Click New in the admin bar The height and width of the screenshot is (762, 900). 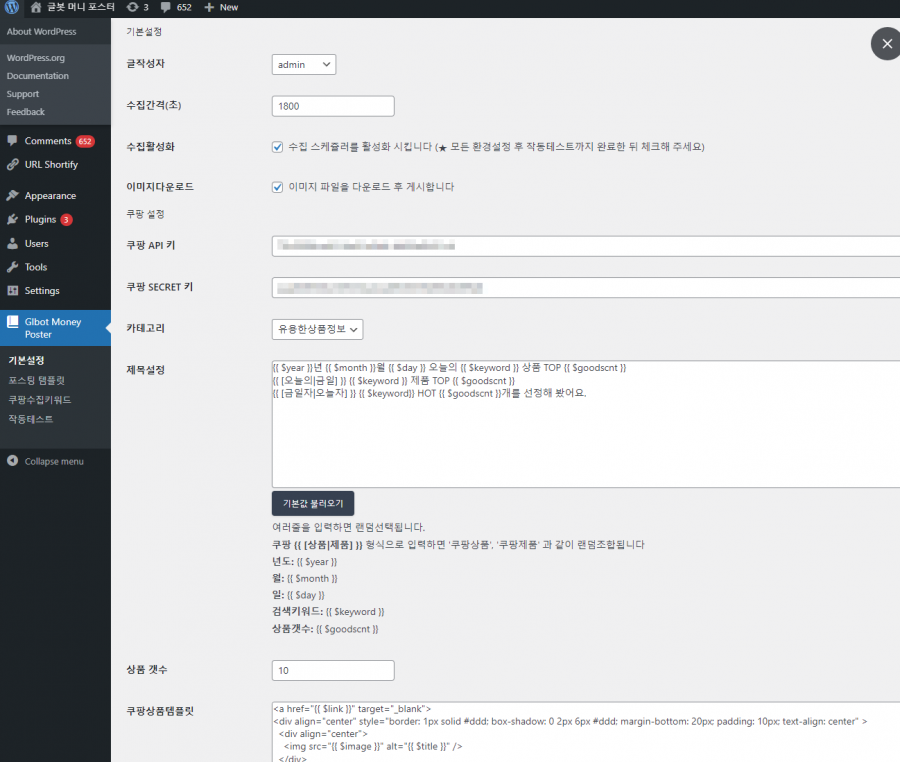click(229, 7)
